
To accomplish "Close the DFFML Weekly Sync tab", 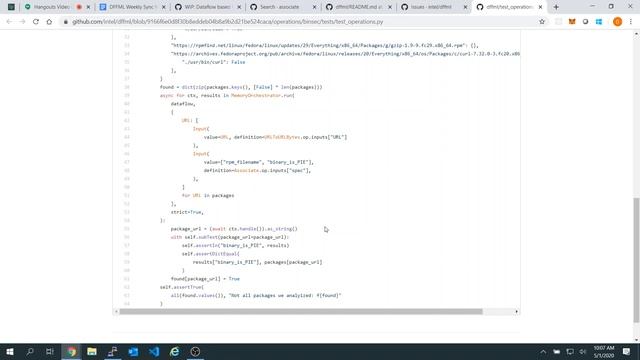I will pos(164,7).
